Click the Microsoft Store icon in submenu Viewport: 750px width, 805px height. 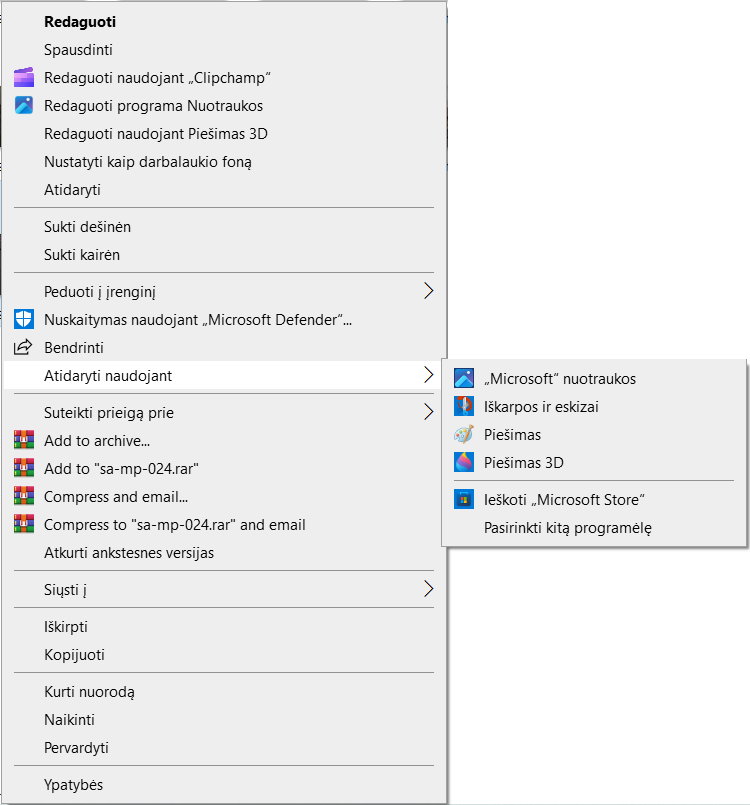coord(464,499)
